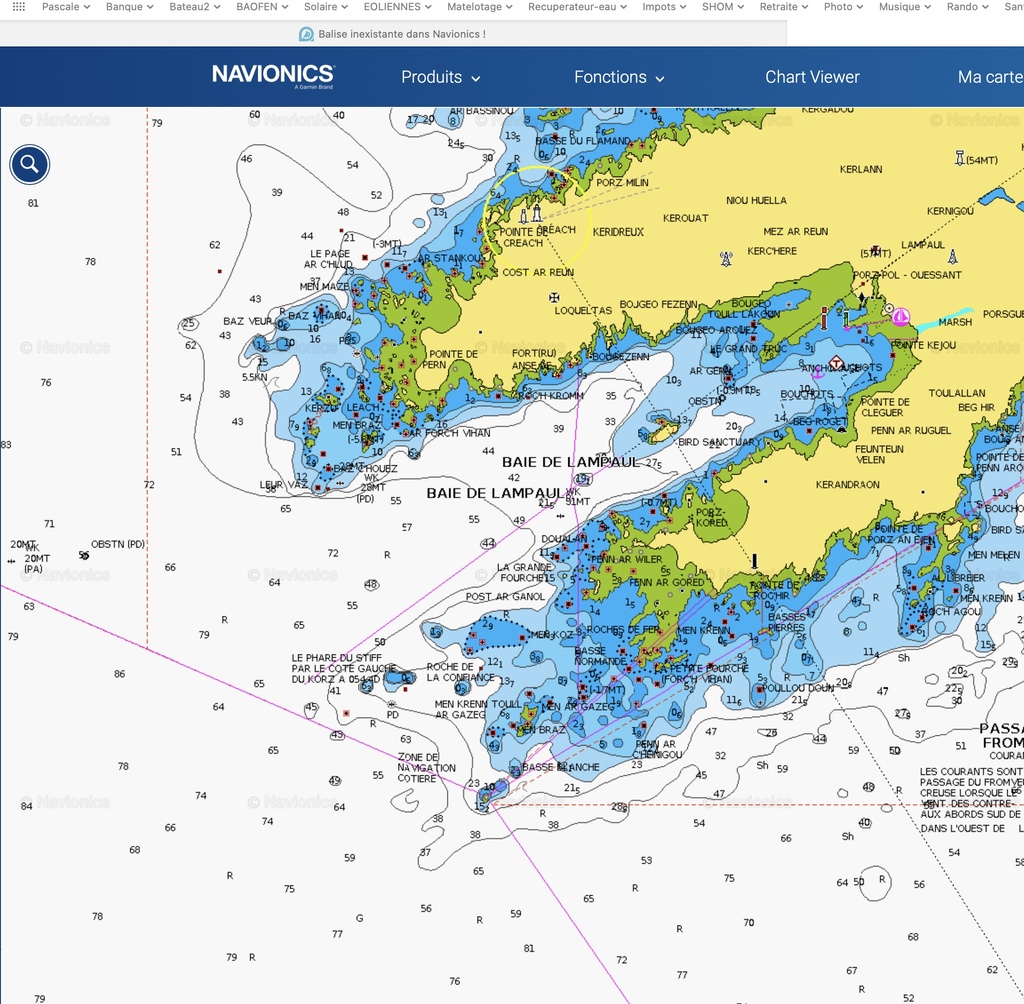Select the beacon symbol right of LAMPAUL
This screenshot has height=1004, width=1024.
click(953, 255)
